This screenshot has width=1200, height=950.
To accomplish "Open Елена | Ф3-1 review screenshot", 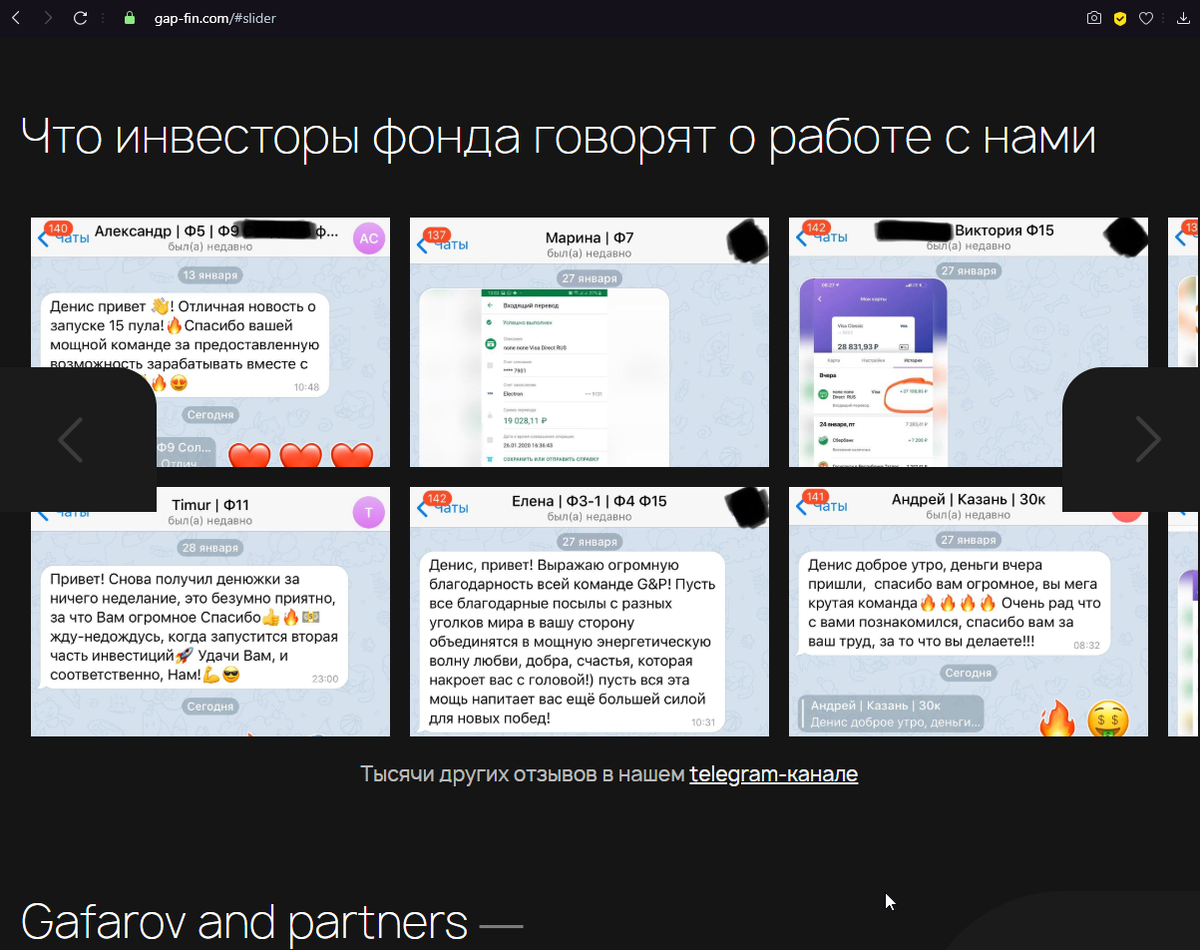I will click(589, 611).
